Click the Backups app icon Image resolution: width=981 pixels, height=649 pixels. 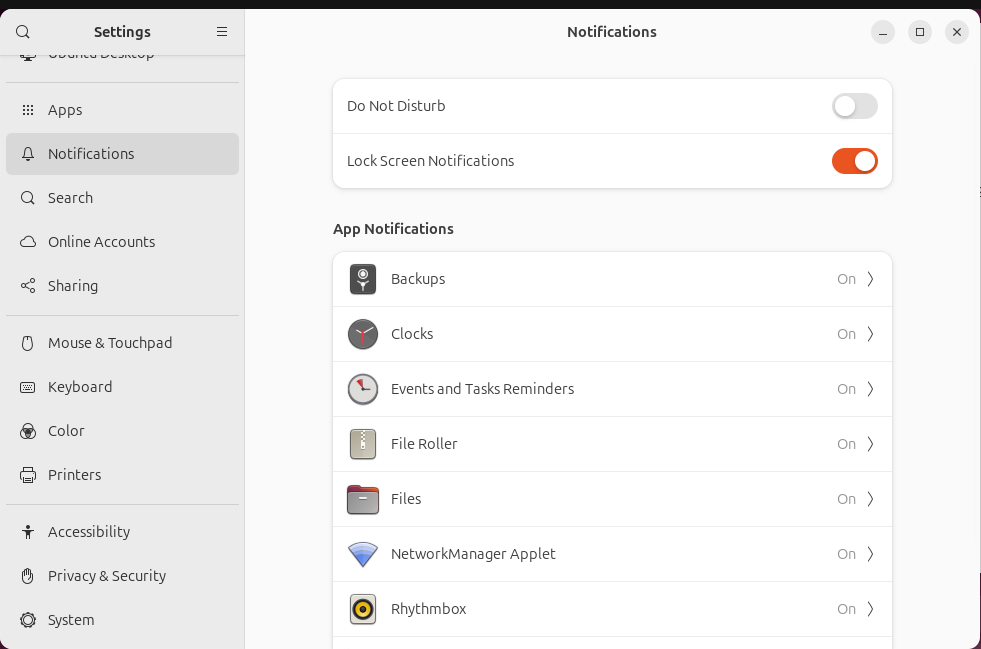tap(363, 279)
